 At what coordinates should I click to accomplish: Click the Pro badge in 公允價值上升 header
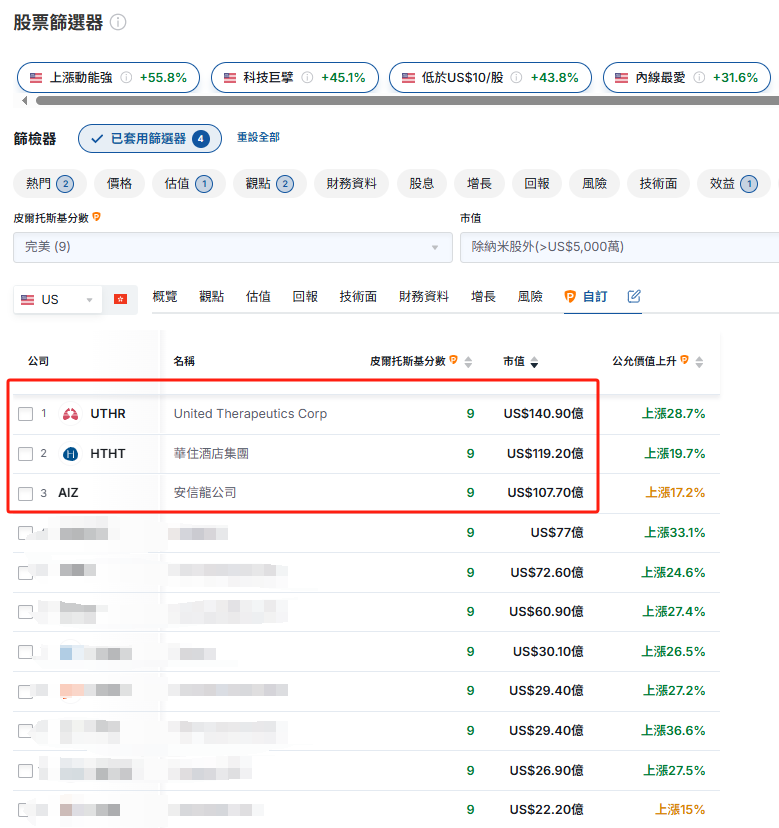(x=684, y=360)
